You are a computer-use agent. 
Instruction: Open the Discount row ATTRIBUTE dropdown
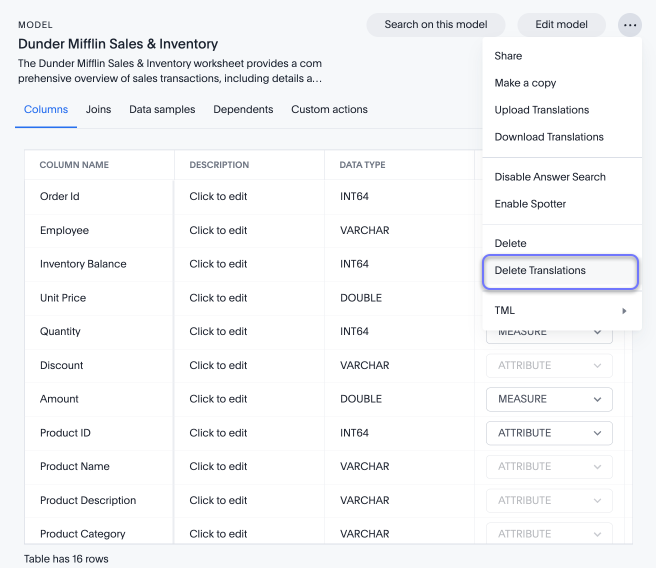(549, 366)
